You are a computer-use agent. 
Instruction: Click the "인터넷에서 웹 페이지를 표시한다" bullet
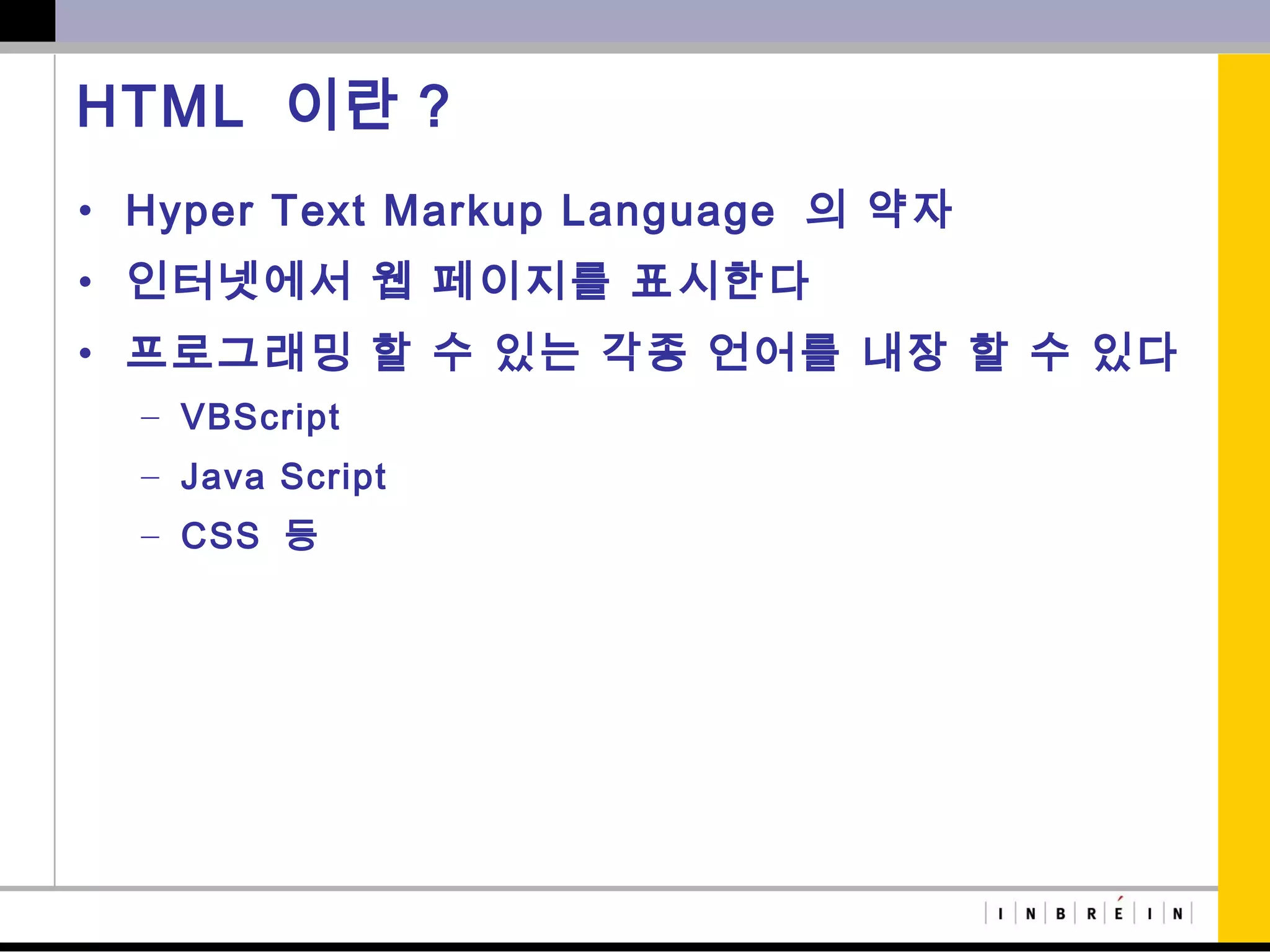[x=467, y=281]
